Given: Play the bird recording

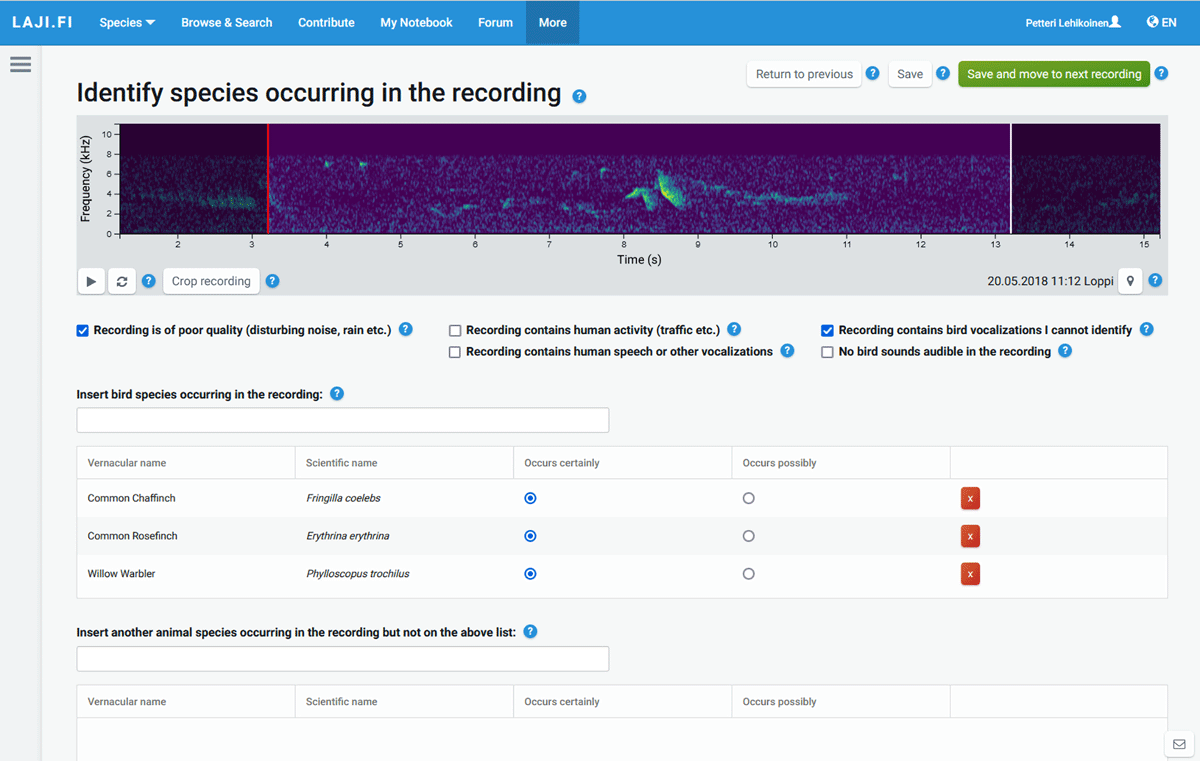Looking at the screenshot, I should pos(91,282).
